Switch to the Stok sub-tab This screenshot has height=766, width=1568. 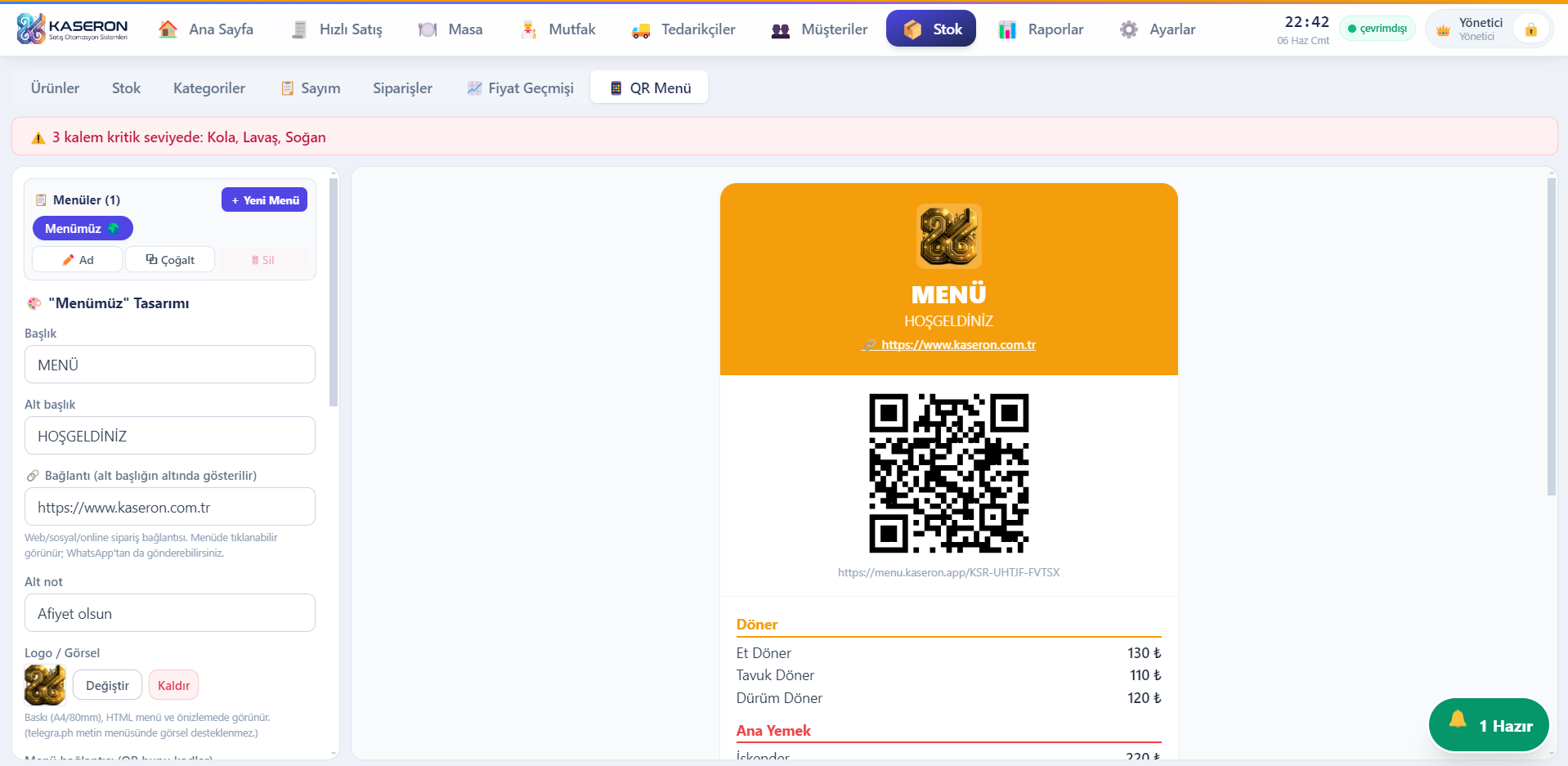tap(126, 87)
